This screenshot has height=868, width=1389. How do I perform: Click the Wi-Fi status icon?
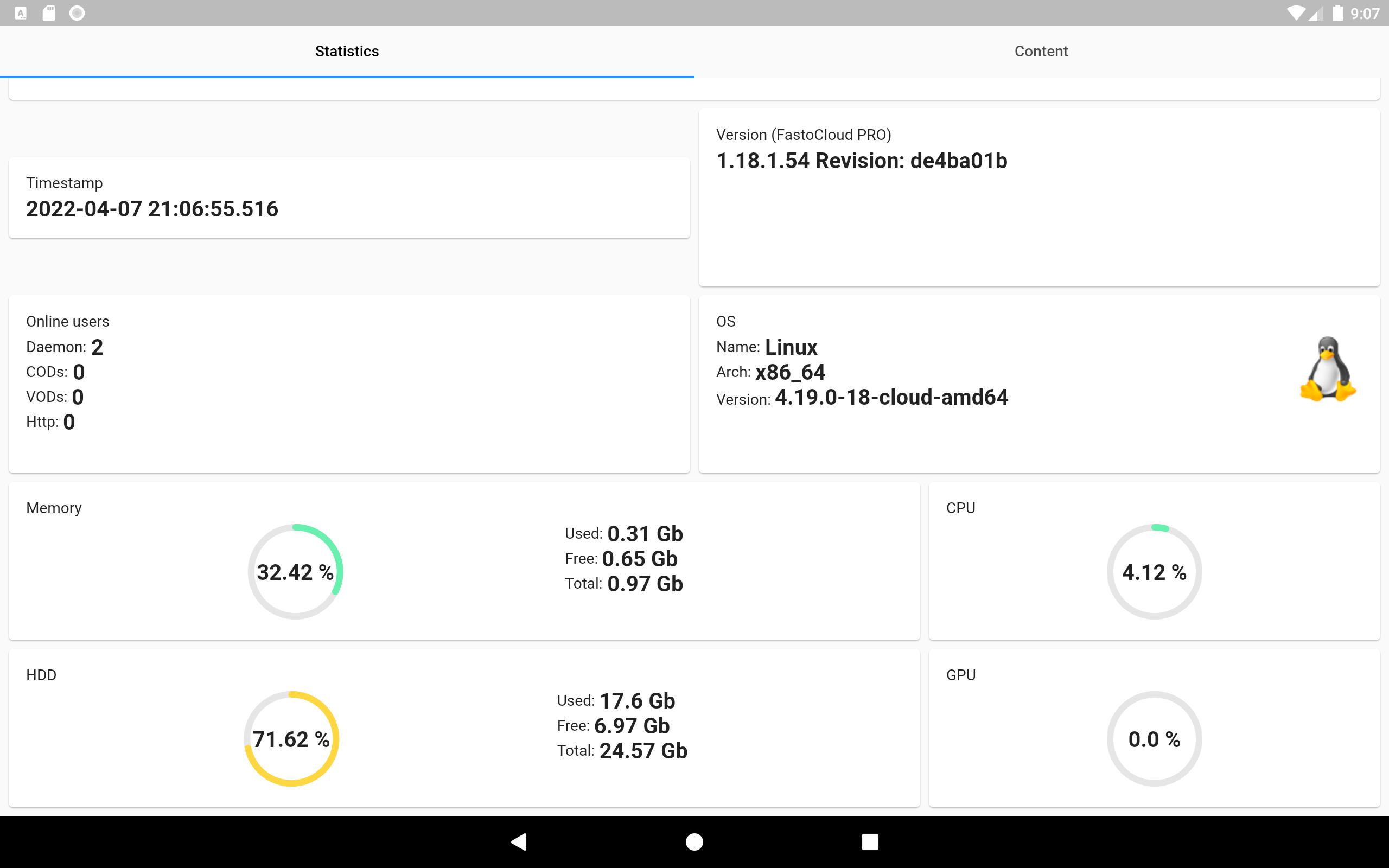click(1296, 12)
